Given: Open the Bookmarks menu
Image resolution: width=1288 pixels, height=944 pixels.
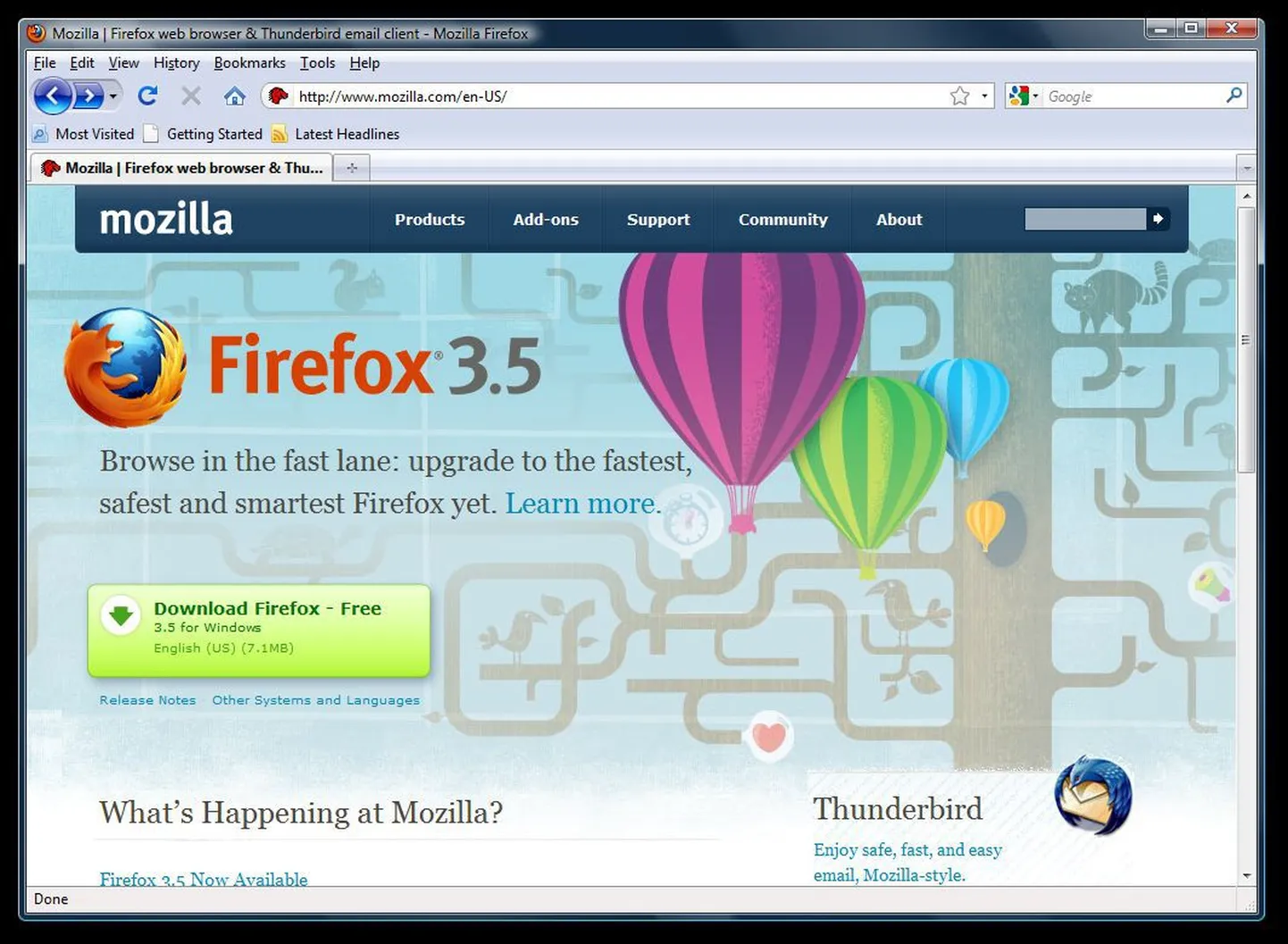Looking at the screenshot, I should point(249,63).
